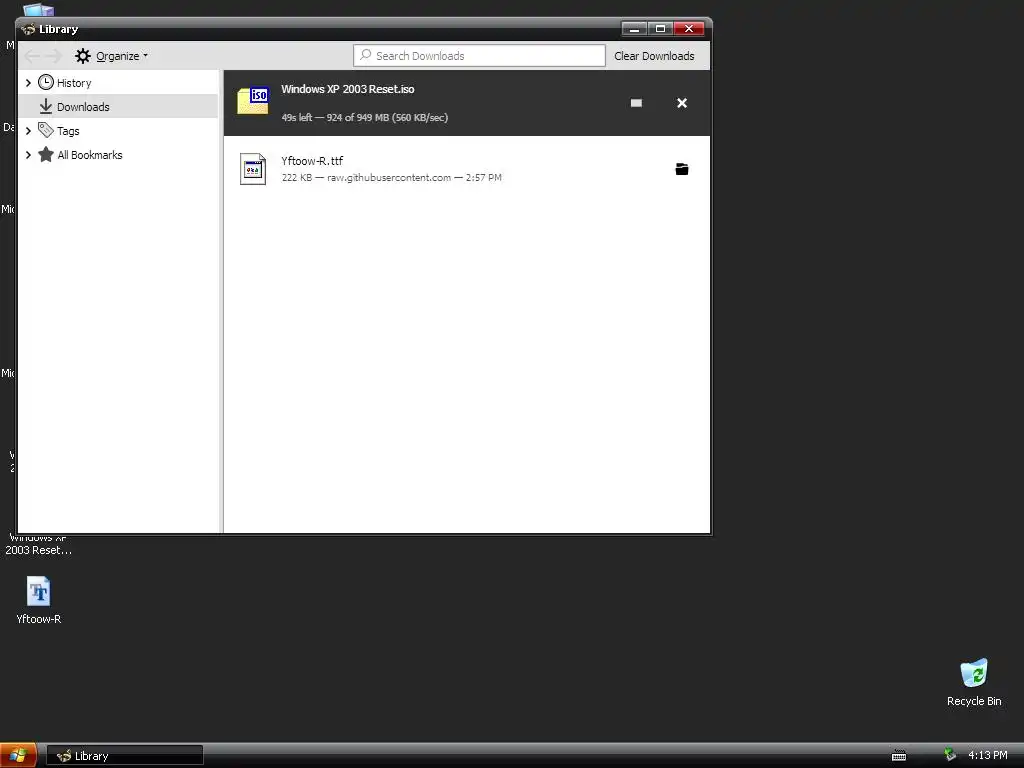The width and height of the screenshot is (1024, 768).
Task: Minimize the Library window
Action: click(x=633, y=28)
